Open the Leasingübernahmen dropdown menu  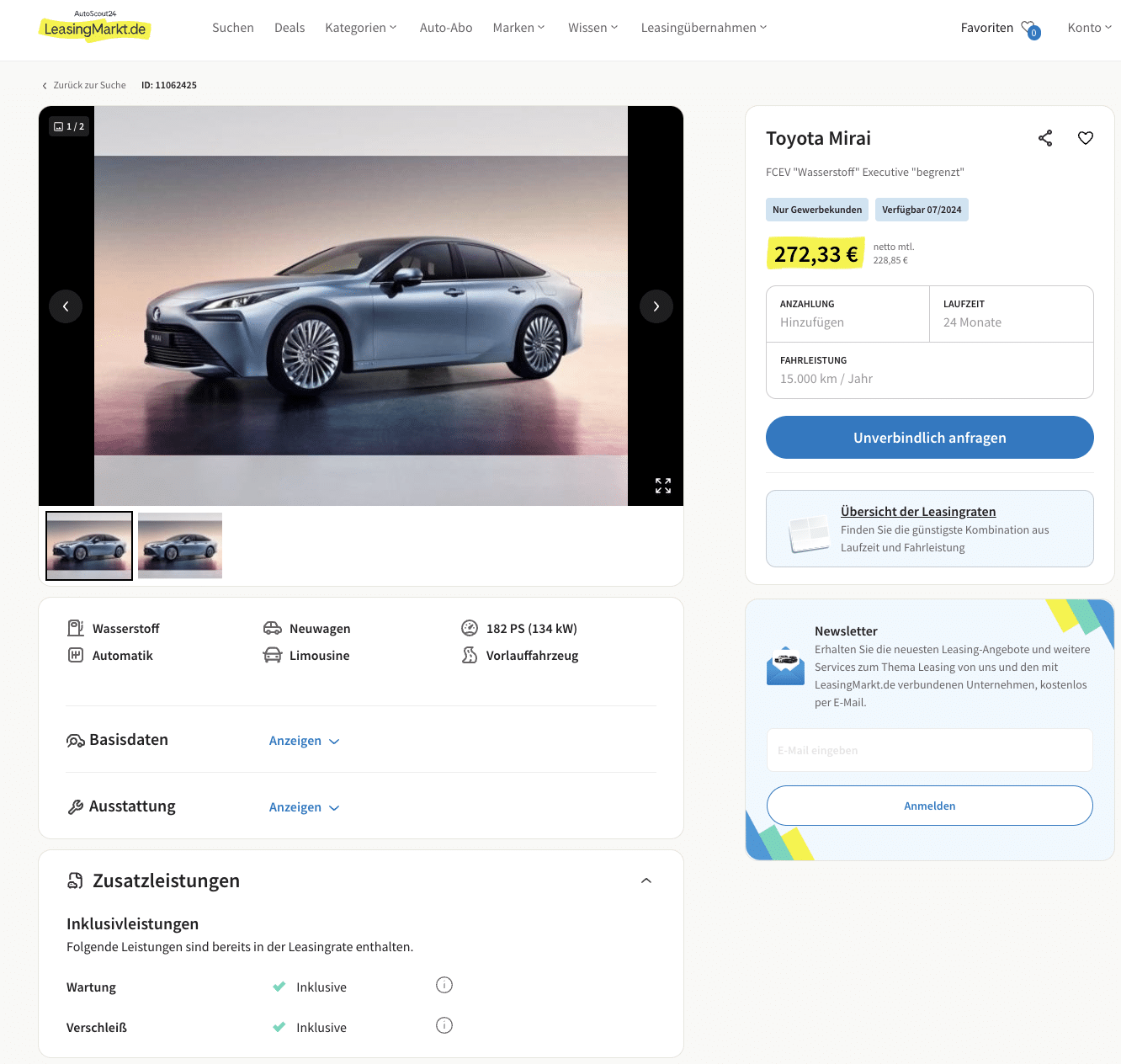click(704, 28)
